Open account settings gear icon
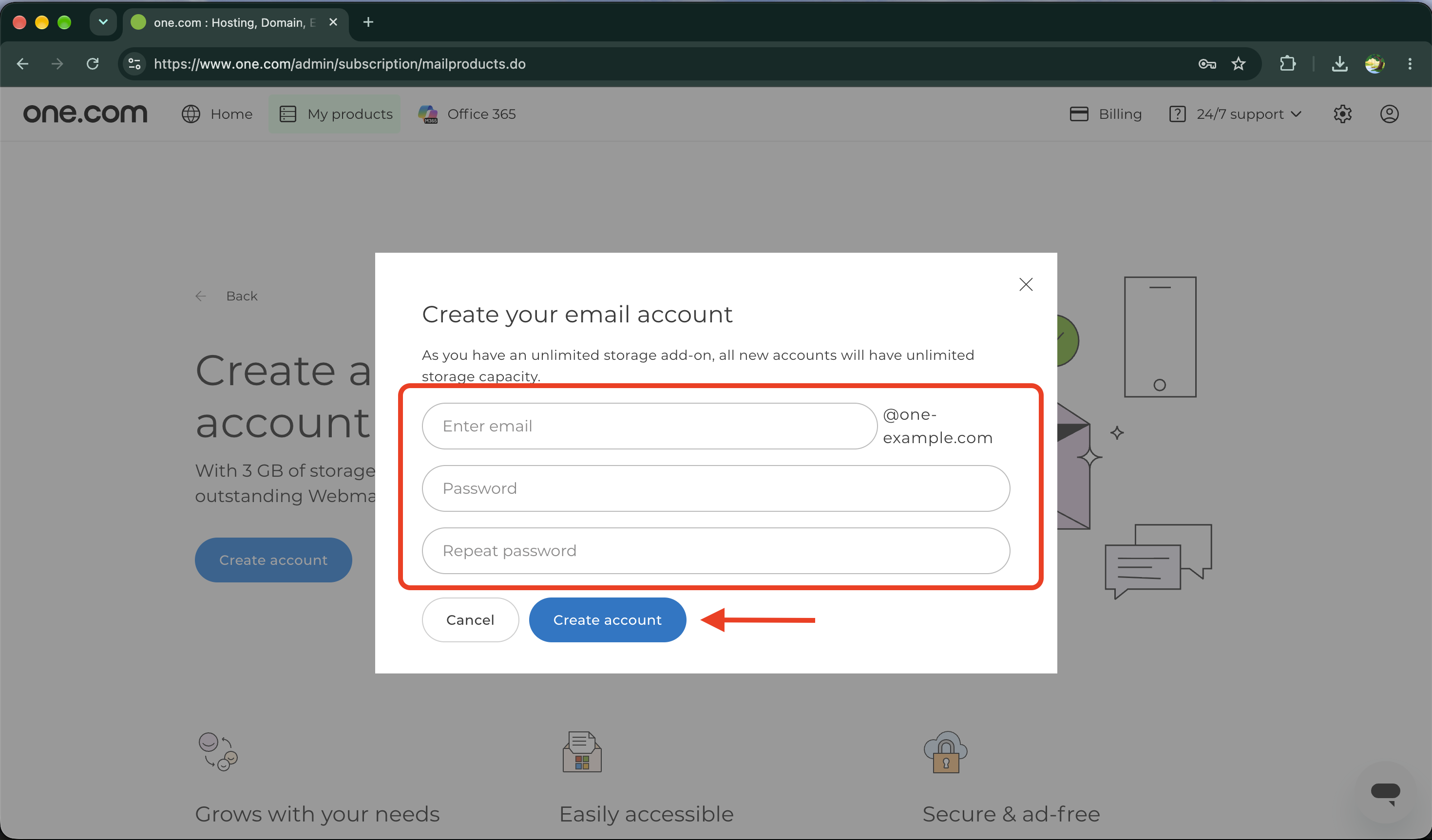Screen dimensions: 1432x840 pyautogui.click(x=1342, y=114)
